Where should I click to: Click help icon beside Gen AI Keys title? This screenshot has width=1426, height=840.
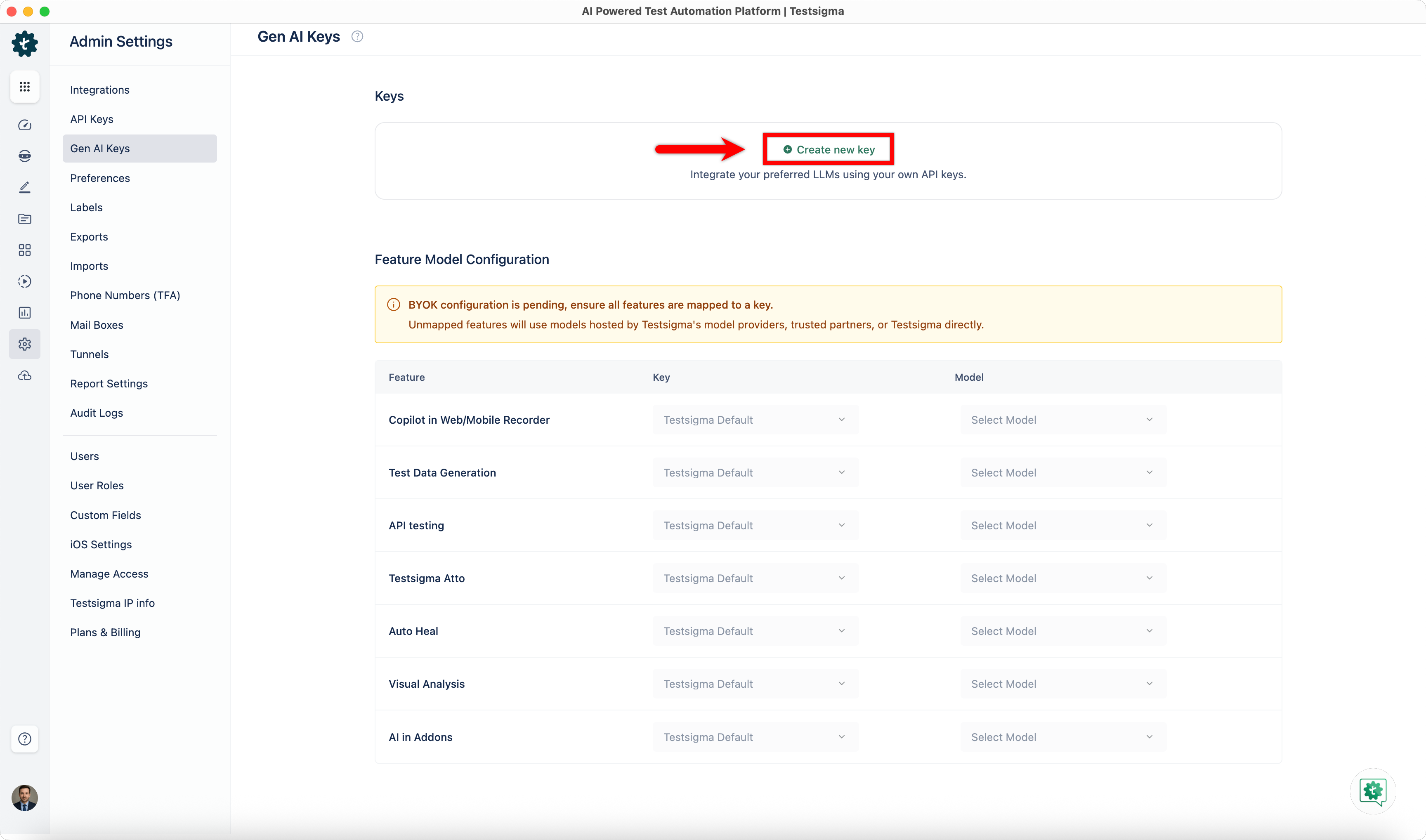[x=357, y=37]
